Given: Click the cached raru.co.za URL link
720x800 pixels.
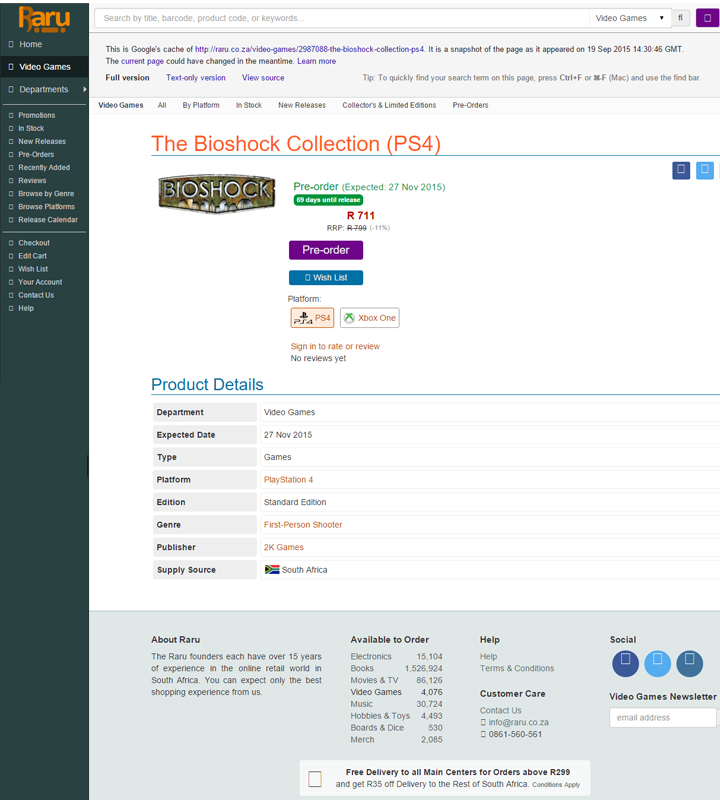Looking at the screenshot, I should point(309,49).
